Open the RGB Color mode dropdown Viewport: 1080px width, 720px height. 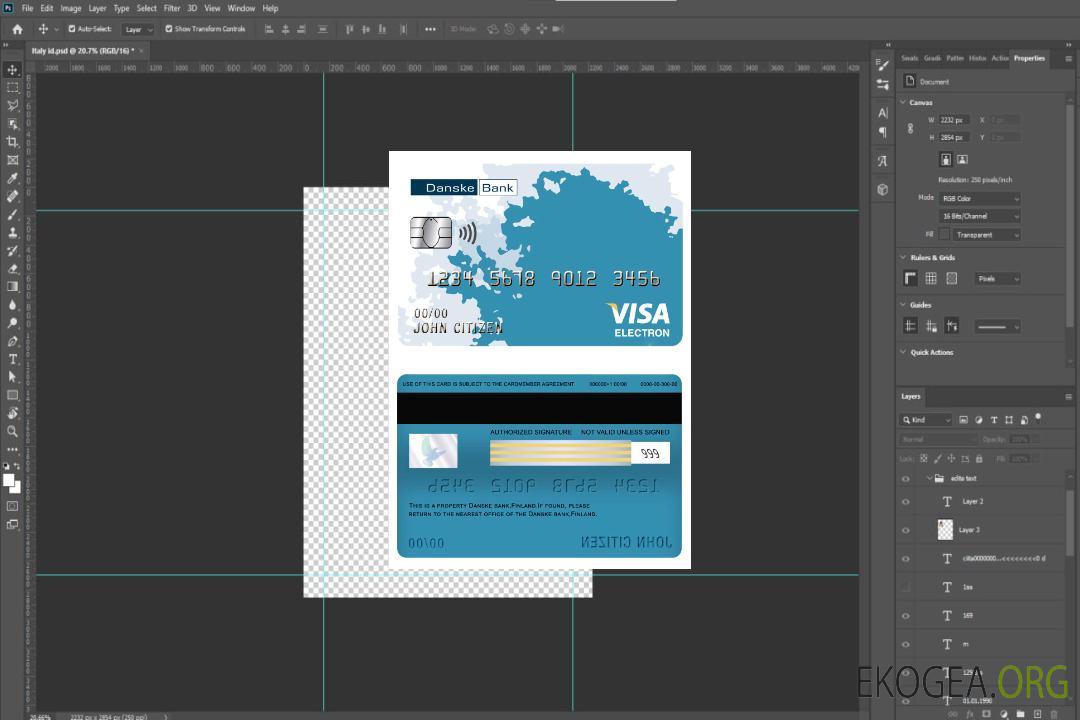click(979, 198)
